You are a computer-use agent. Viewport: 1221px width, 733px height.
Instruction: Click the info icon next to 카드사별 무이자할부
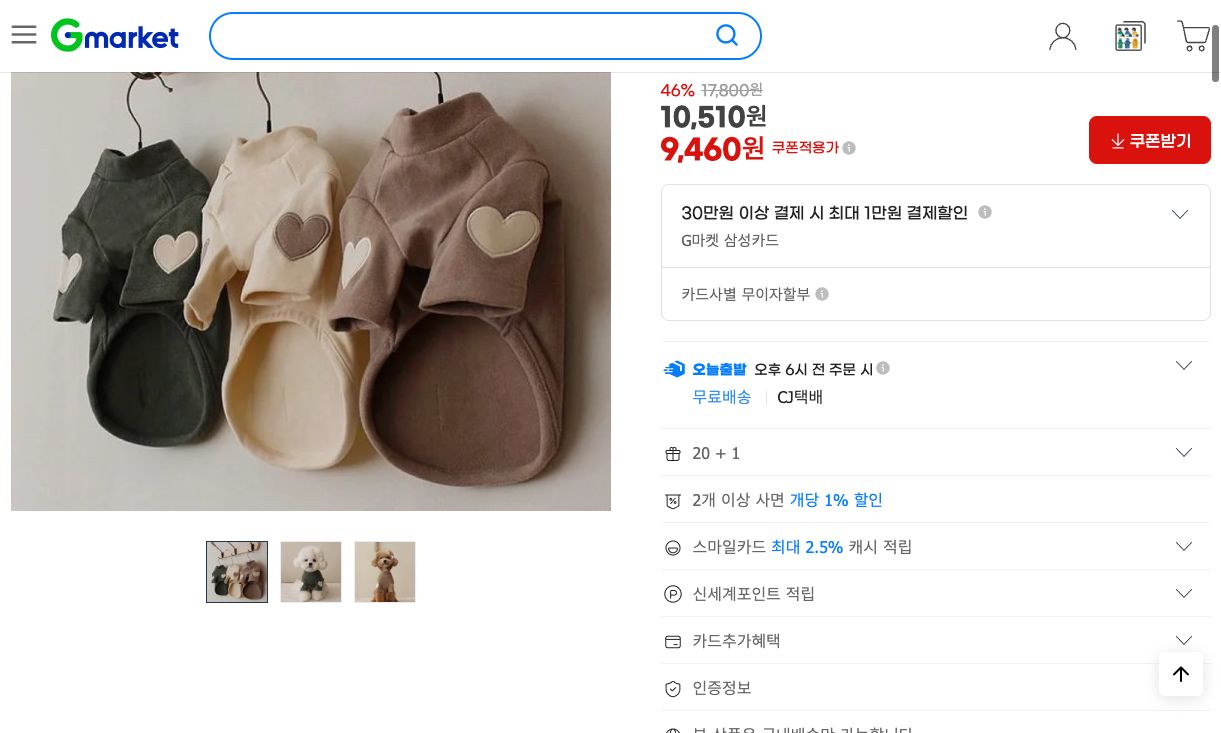[x=822, y=293]
